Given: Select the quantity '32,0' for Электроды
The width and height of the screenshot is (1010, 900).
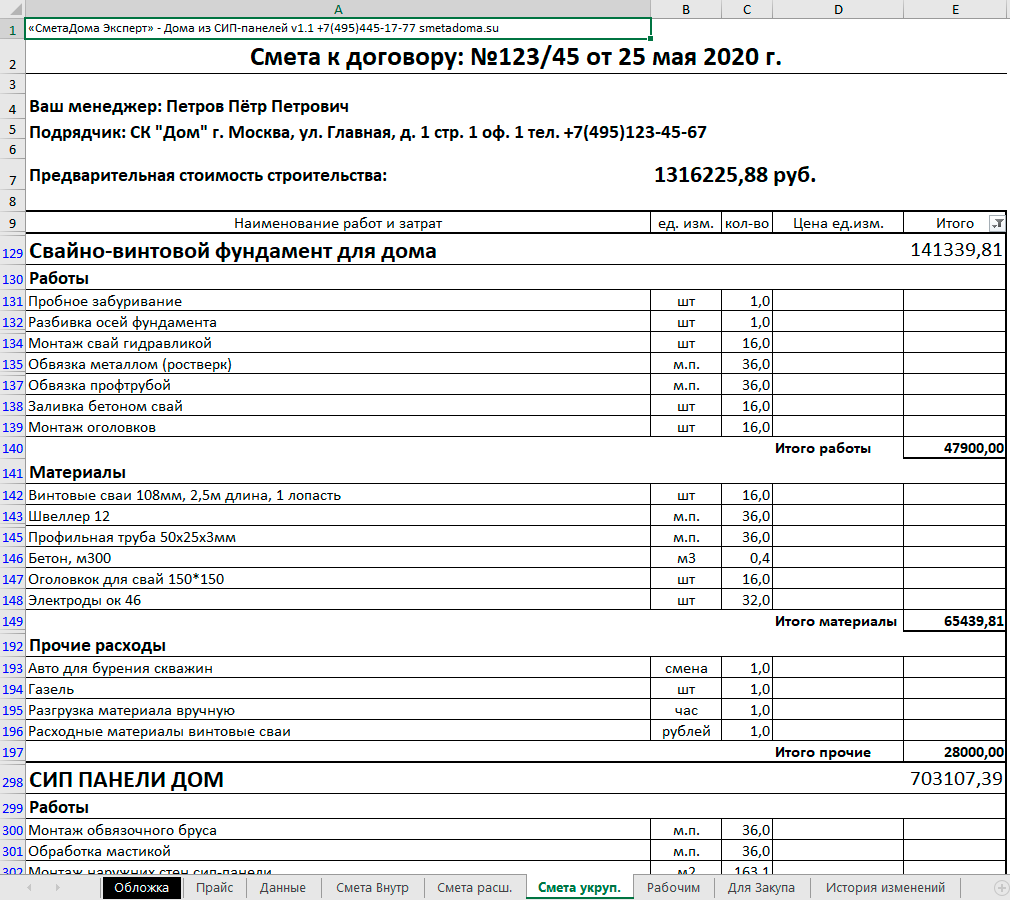Looking at the screenshot, I should coord(747,600).
